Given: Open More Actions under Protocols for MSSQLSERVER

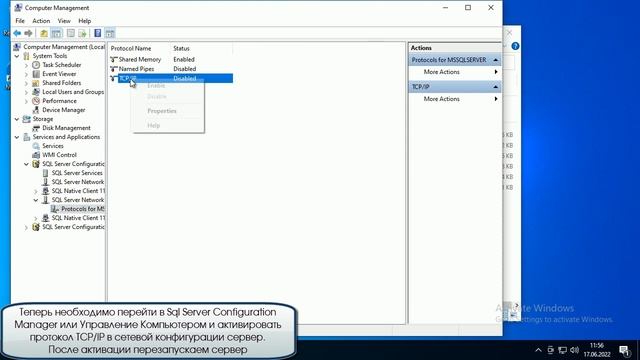Looking at the screenshot, I should point(455,72).
